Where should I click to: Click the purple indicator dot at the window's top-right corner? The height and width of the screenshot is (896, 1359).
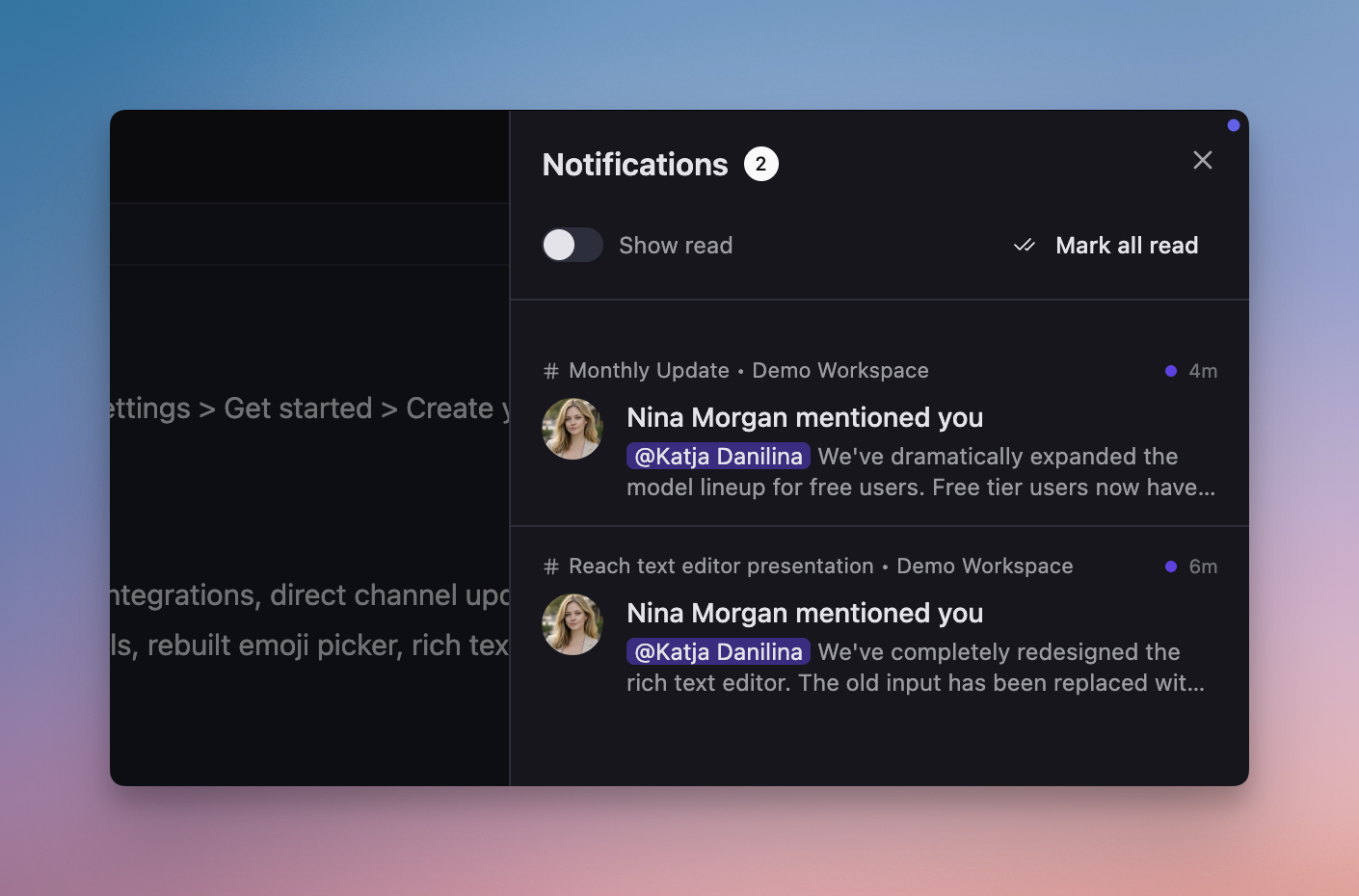[x=1234, y=125]
